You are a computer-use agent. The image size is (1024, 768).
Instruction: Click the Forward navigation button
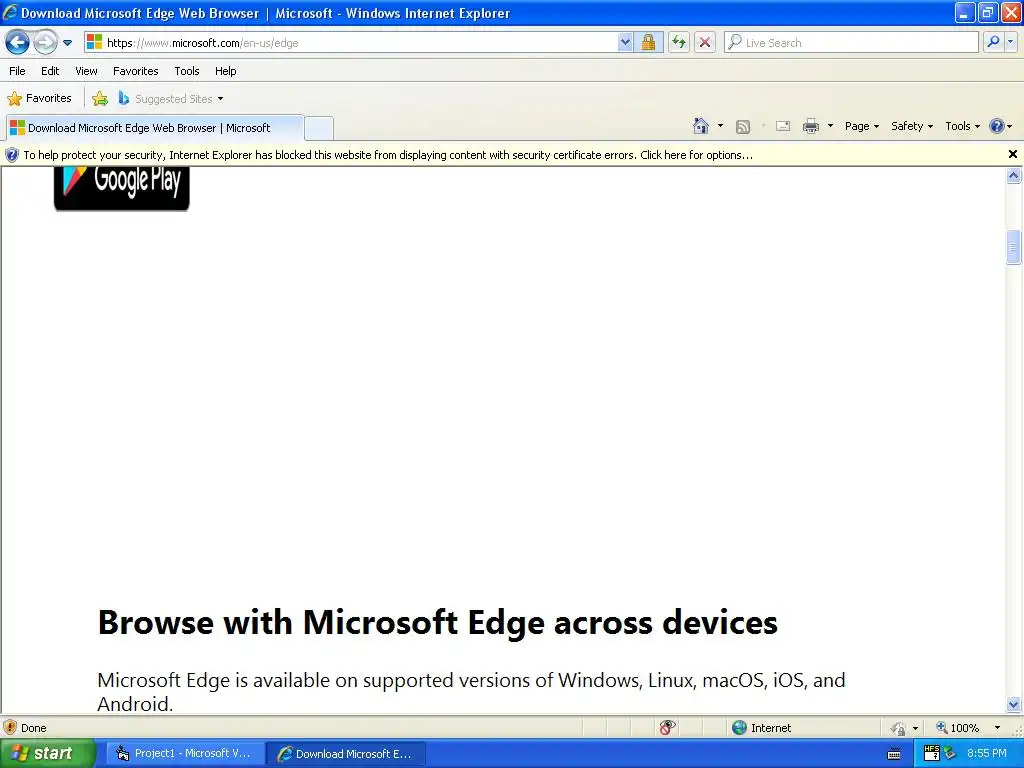pos(45,42)
